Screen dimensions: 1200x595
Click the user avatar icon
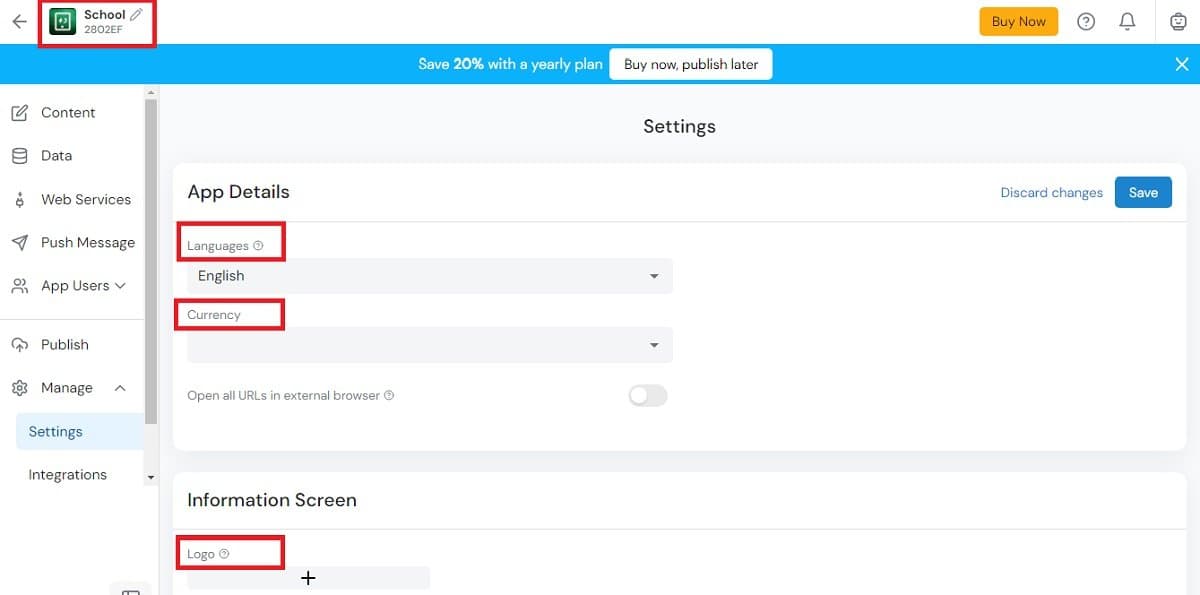(1177, 22)
